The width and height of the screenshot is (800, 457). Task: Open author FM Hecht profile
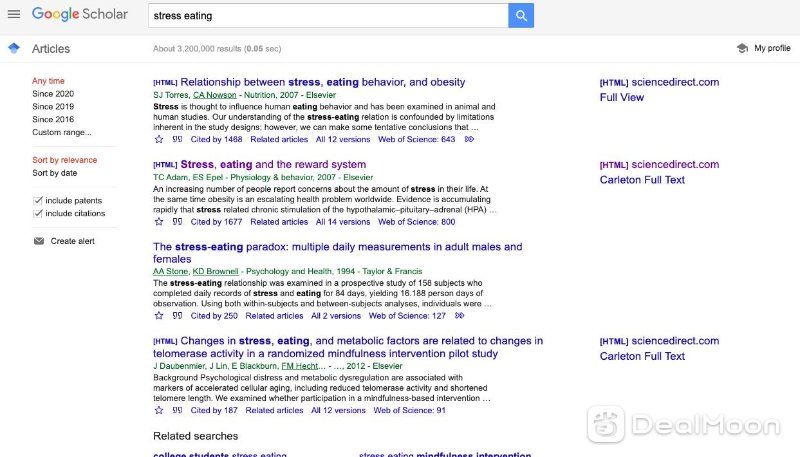tap(299, 366)
